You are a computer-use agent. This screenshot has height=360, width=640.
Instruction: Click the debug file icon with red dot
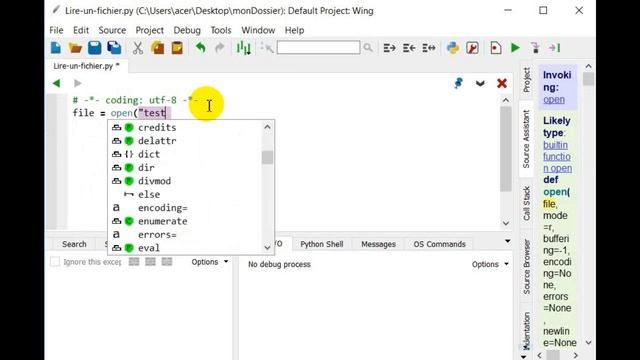[496, 48]
